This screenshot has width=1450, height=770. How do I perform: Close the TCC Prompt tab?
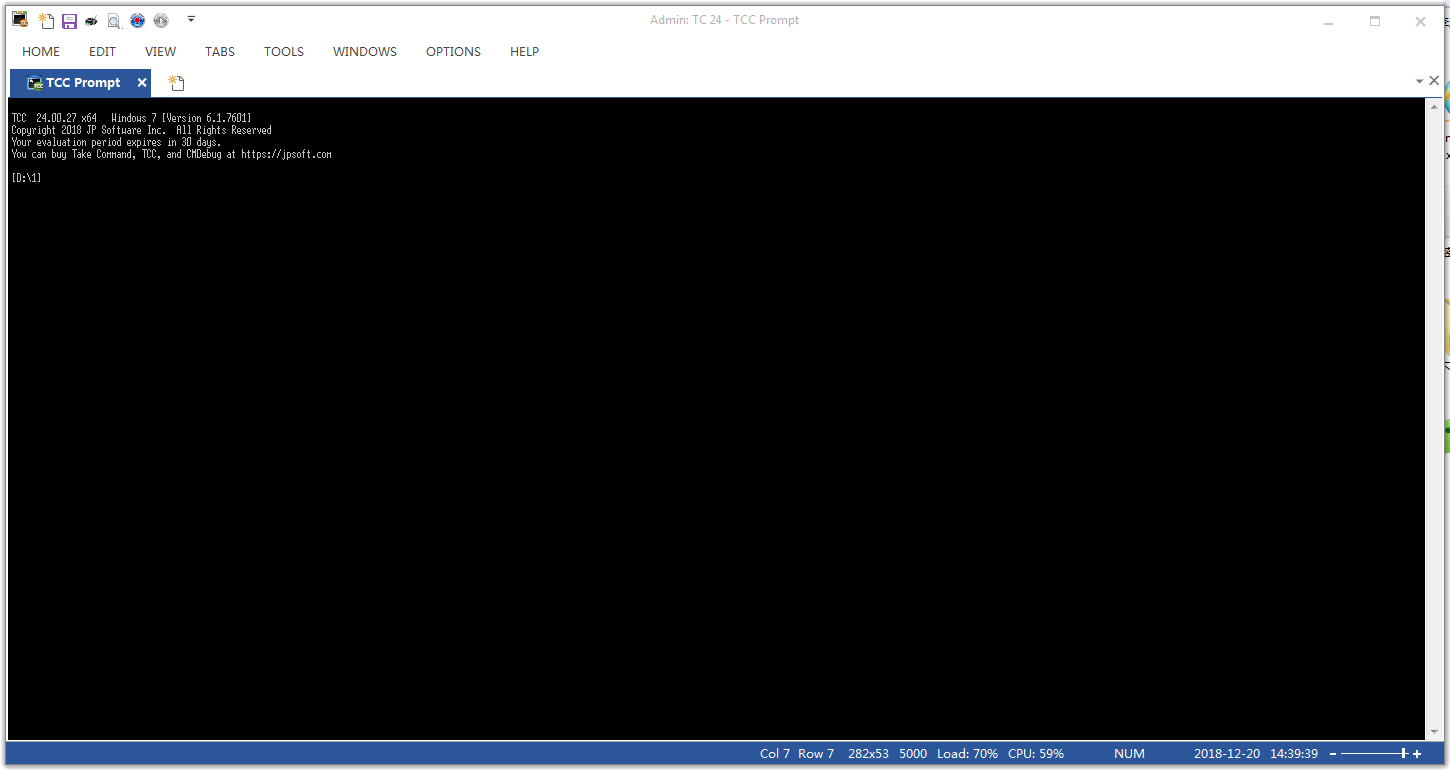click(x=142, y=83)
